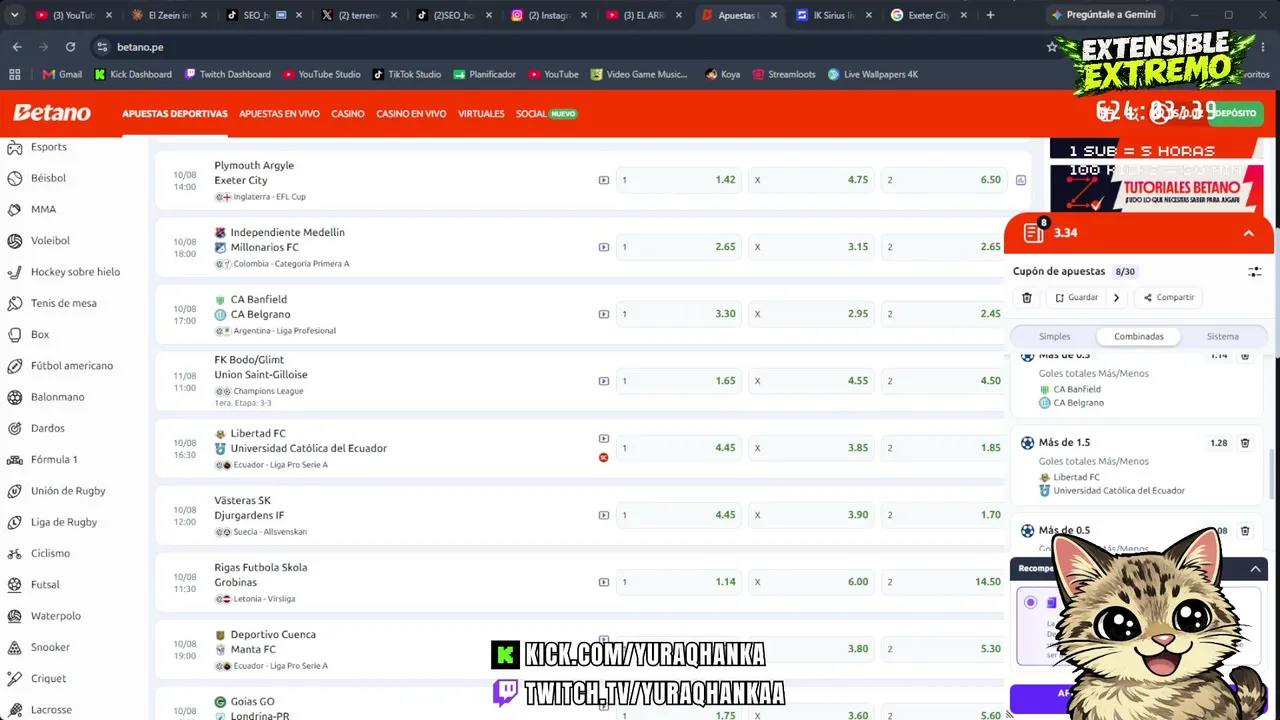Click the Betano logo
The width and height of the screenshot is (1280, 720).
click(x=52, y=113)
